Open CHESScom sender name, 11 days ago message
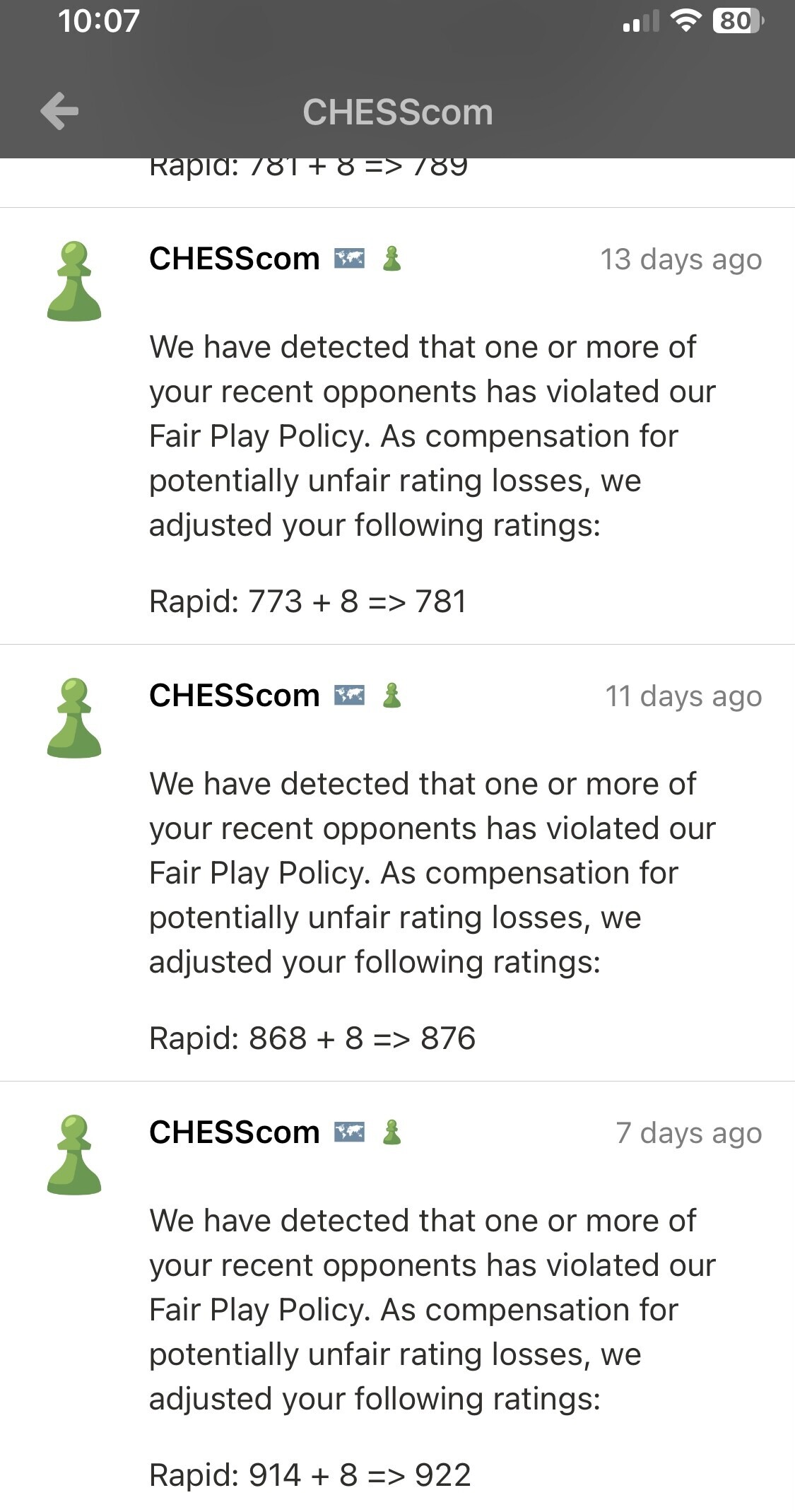795x1512 pixels. pyautogui.click(x=235, y=696)
